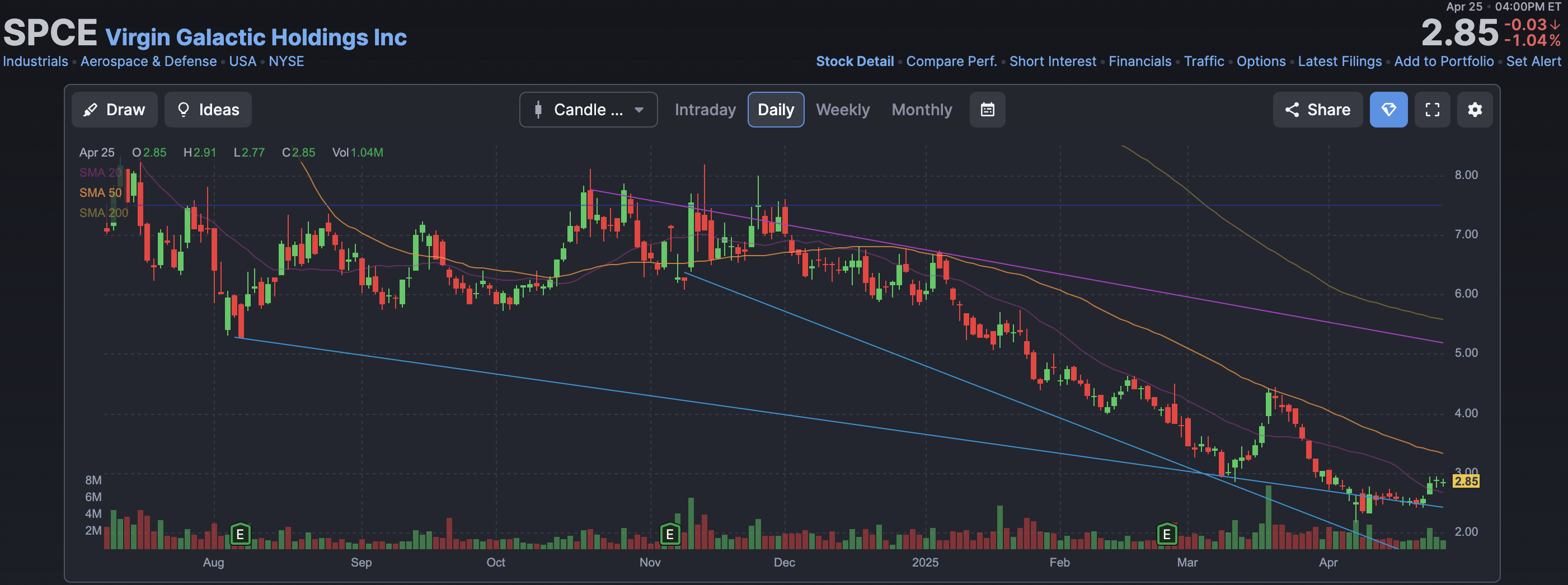Click the SMA 50 indicator label
Viewport: 1568px width, 585px height.
[100, 193]
